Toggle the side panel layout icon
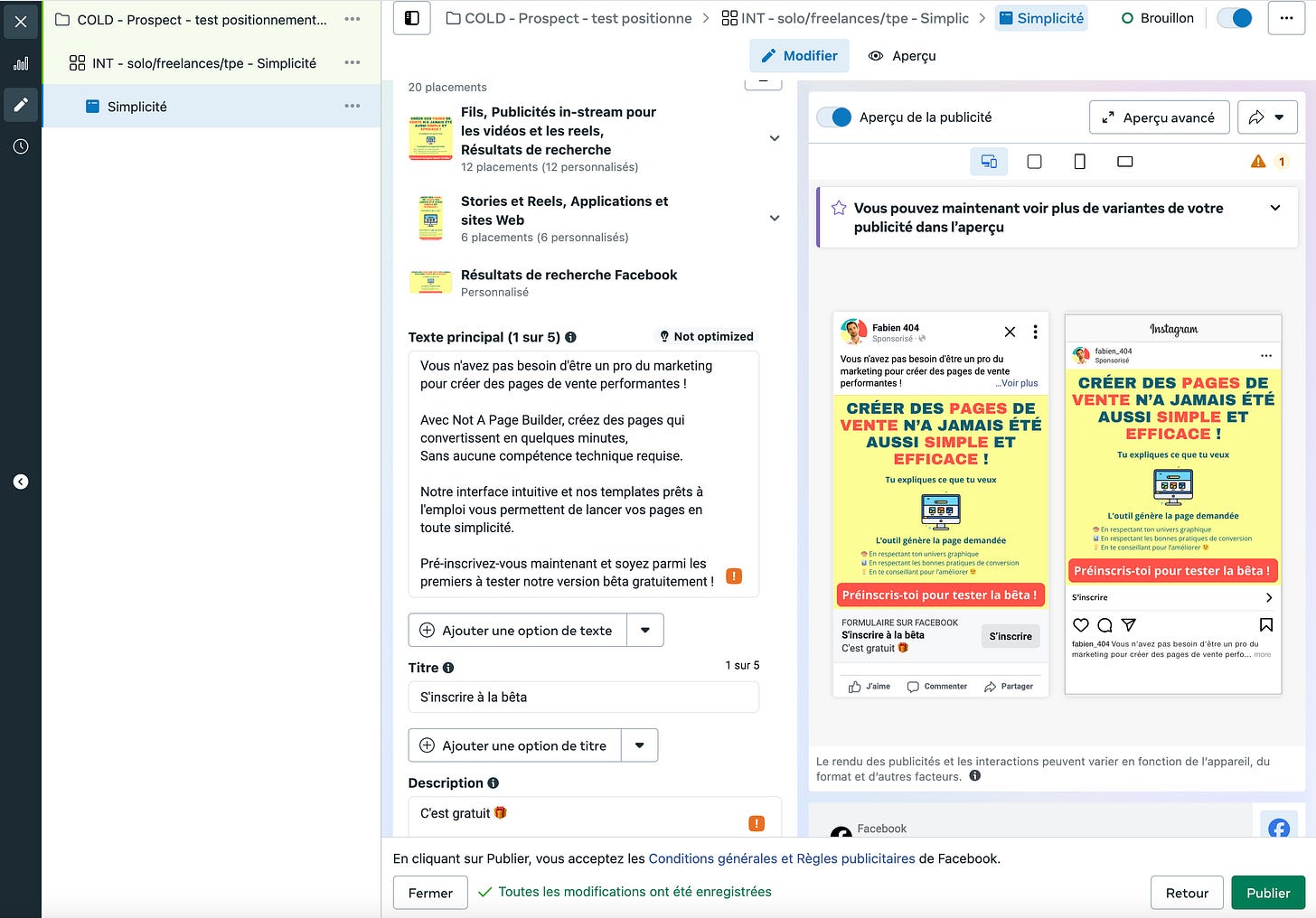 click(x=412, y=18)
